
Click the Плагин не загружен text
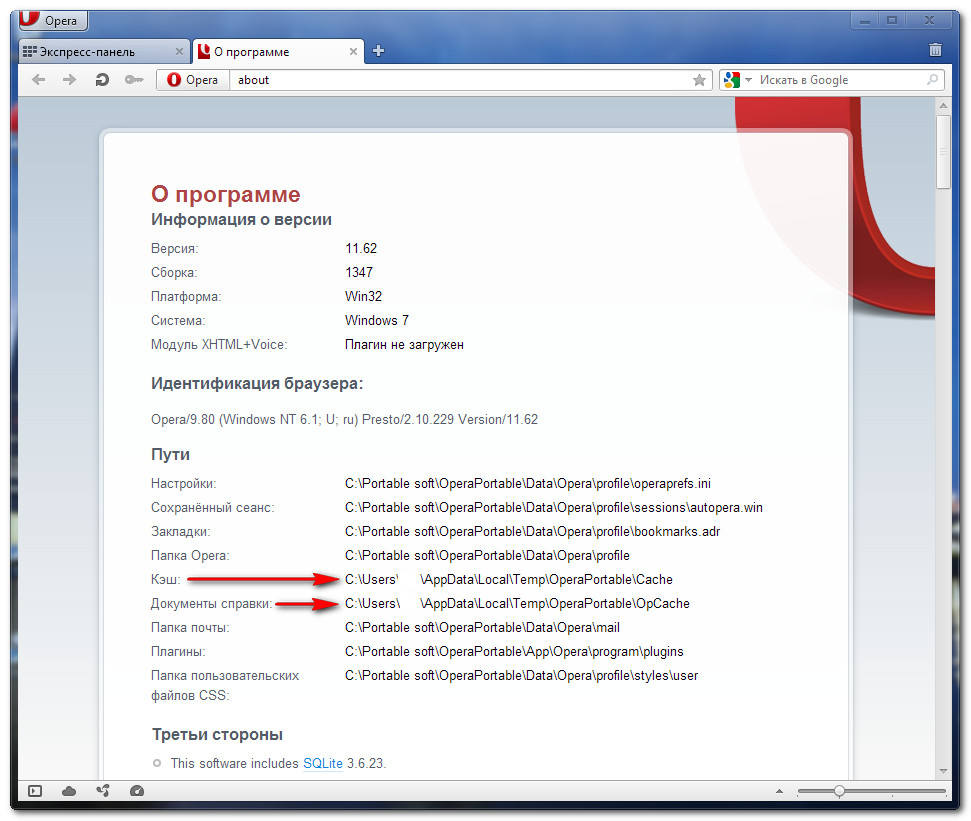click(404, 345)
